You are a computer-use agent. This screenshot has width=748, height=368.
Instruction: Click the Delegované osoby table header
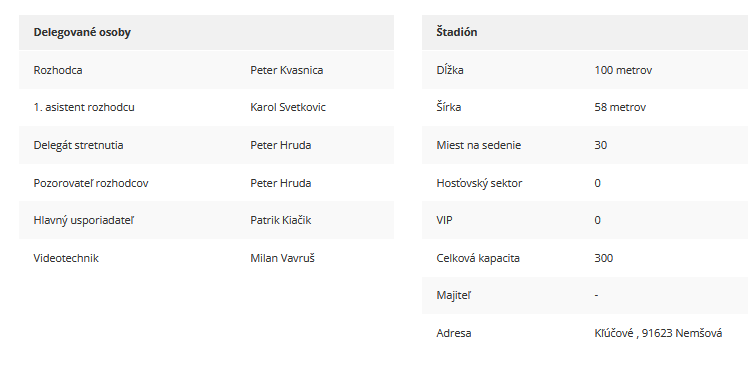coord(82,32)
